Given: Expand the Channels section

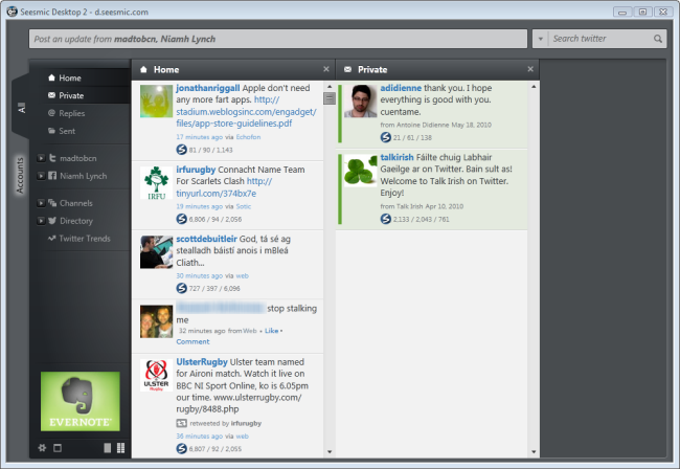Looking at the screenshot, I should (41, 203).
